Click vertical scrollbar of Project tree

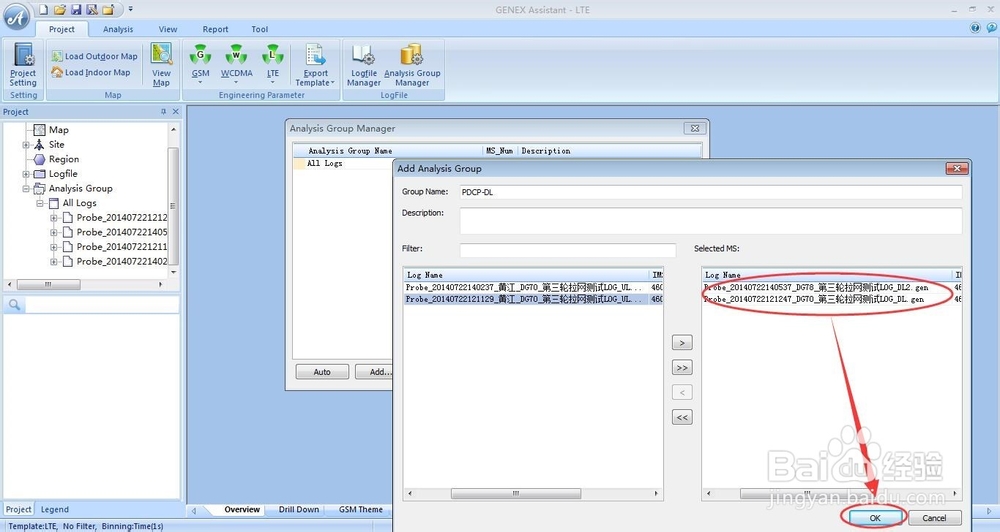point(173,204)
